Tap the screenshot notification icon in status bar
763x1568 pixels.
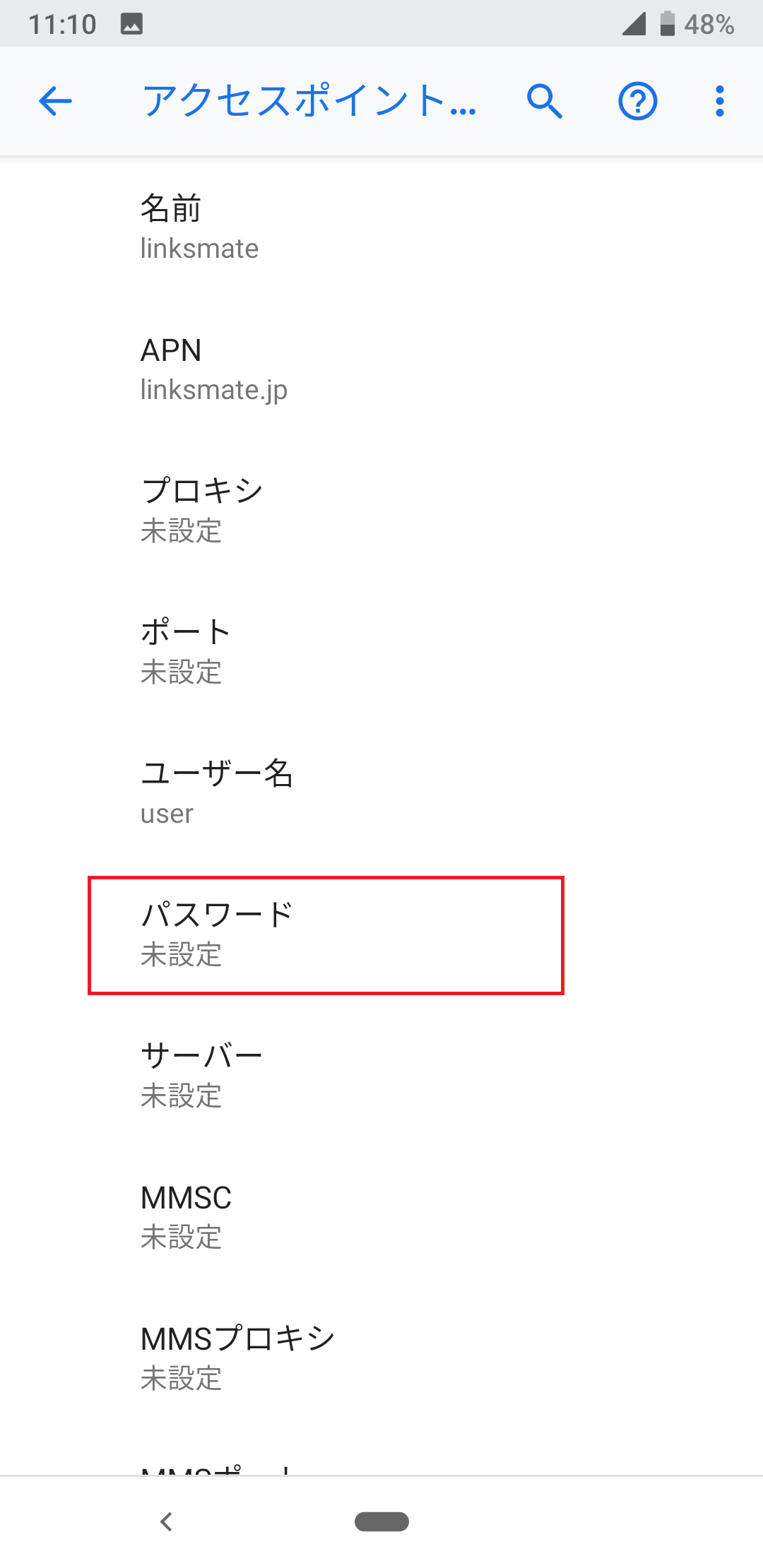pos(131,23)
